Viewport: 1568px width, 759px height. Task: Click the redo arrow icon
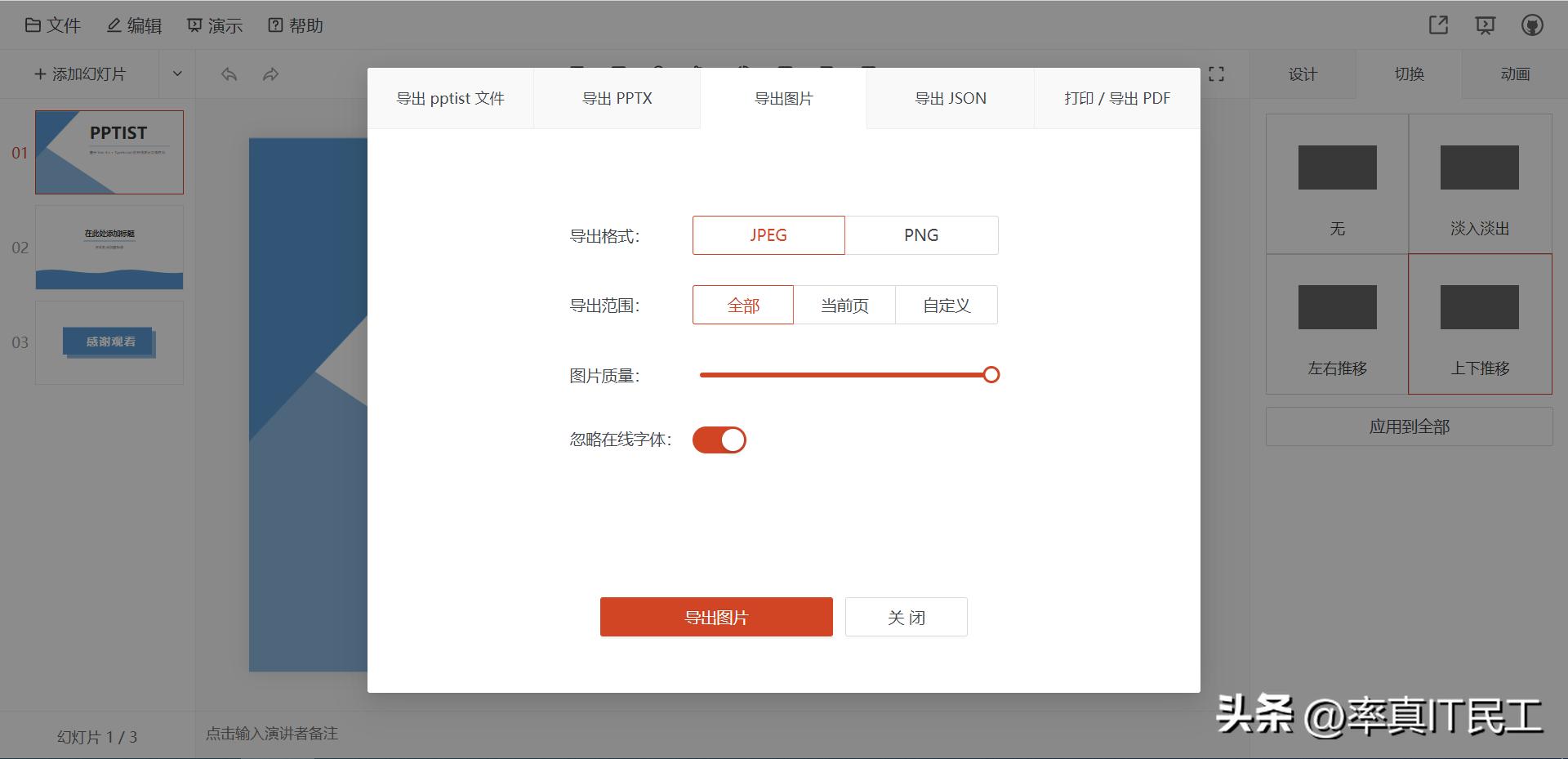coord(270,74)
